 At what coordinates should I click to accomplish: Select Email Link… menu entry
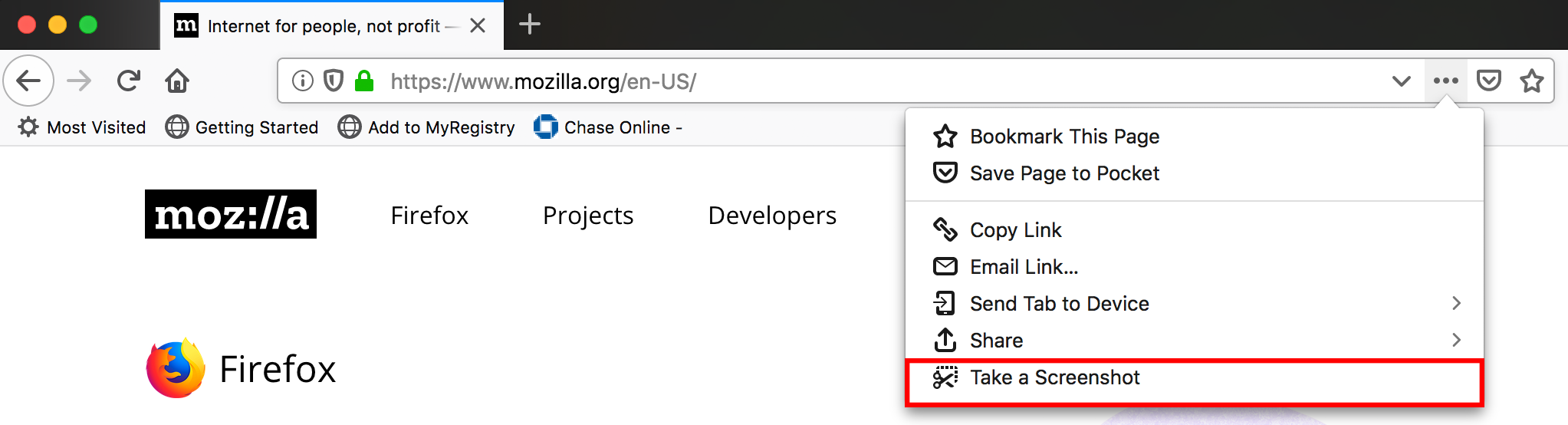(1195, 267)
